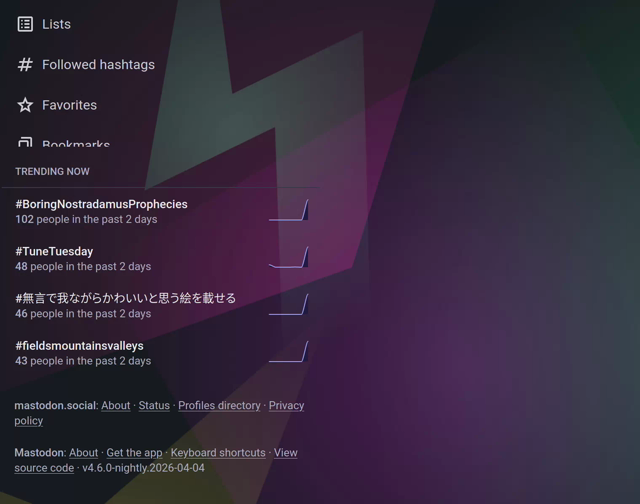This screenshot has width=640, height=504.
Task: Click the Lists icon in sidebar
Action: coord(25,24)
